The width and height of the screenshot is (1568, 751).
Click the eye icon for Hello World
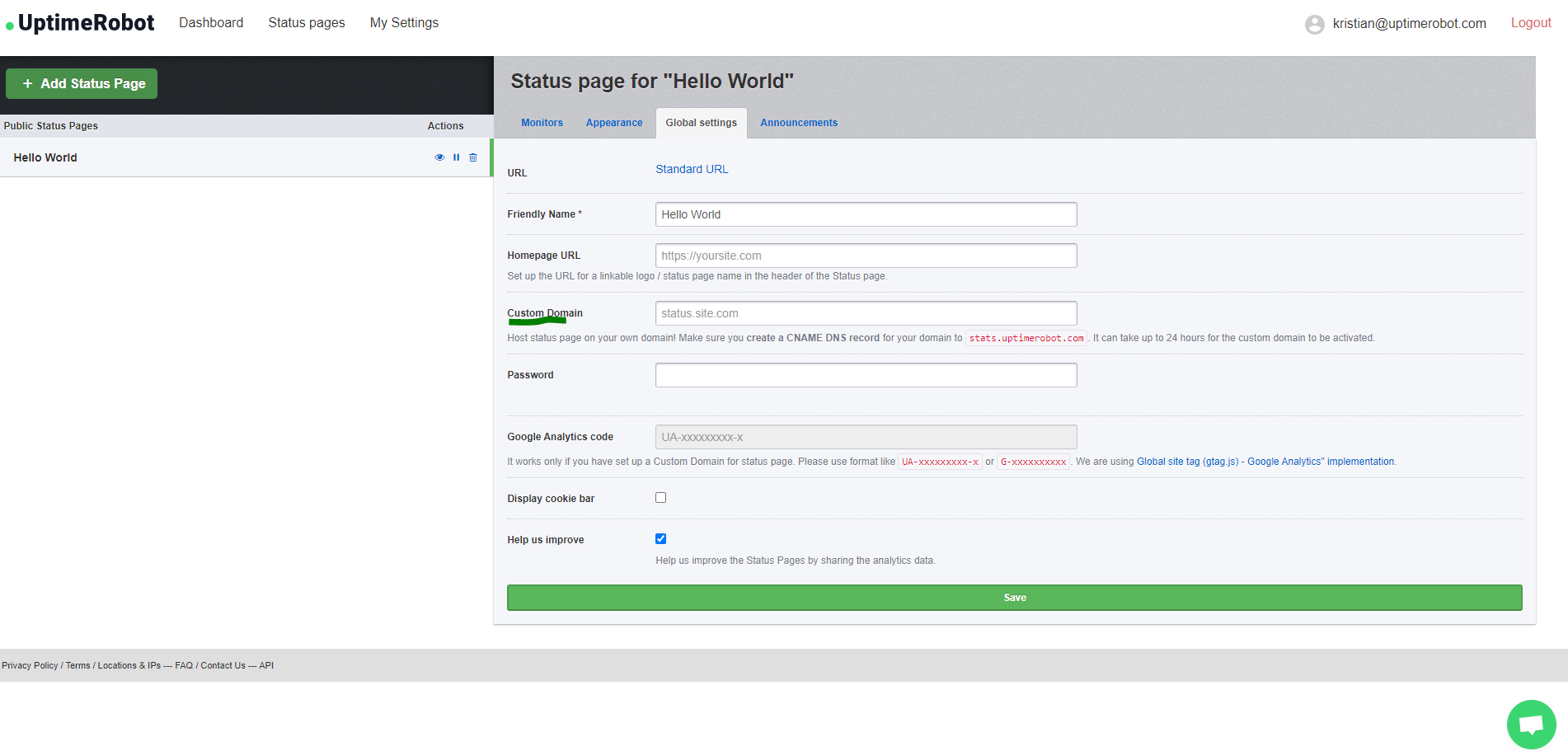[439, 157]
